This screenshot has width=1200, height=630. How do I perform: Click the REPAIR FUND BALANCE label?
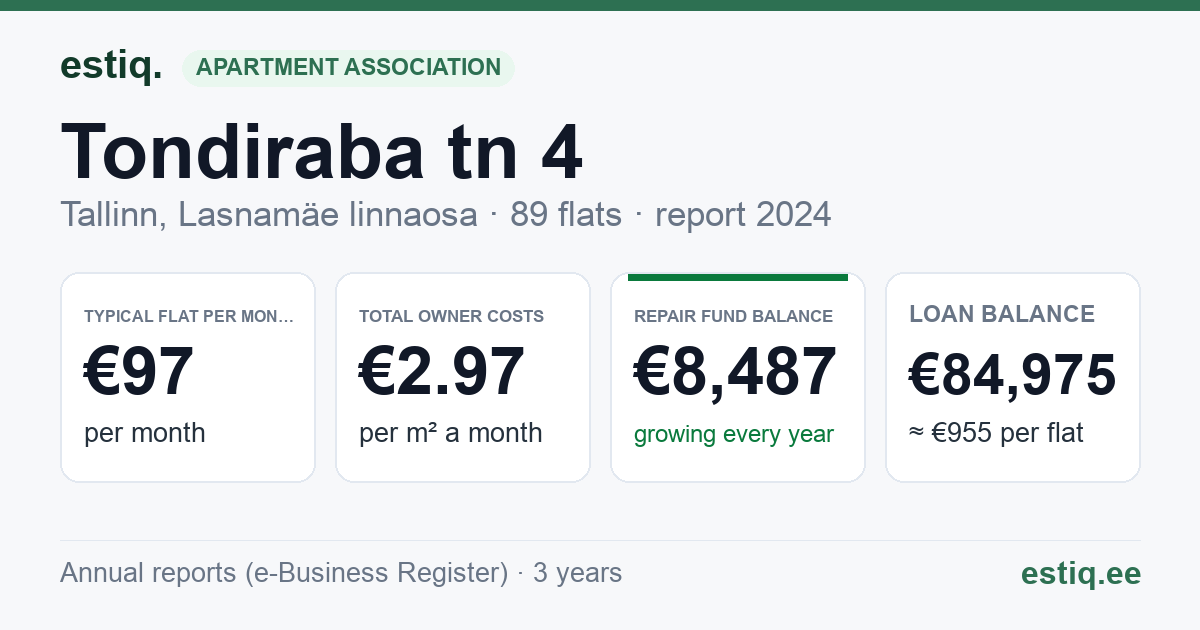pyautogui.click(x=734, y=316)
